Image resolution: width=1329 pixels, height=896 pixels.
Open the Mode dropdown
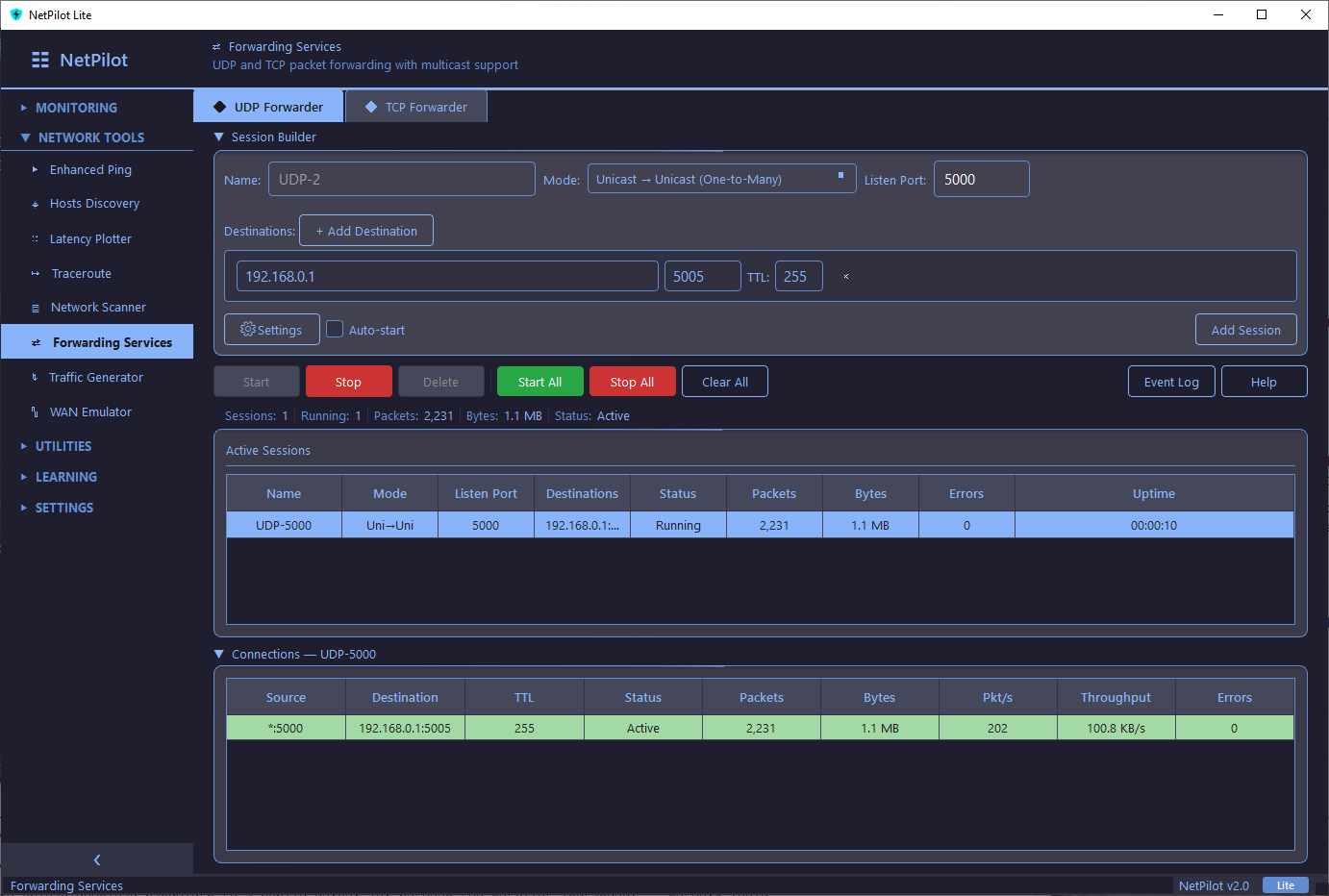[x=721, y=178]
